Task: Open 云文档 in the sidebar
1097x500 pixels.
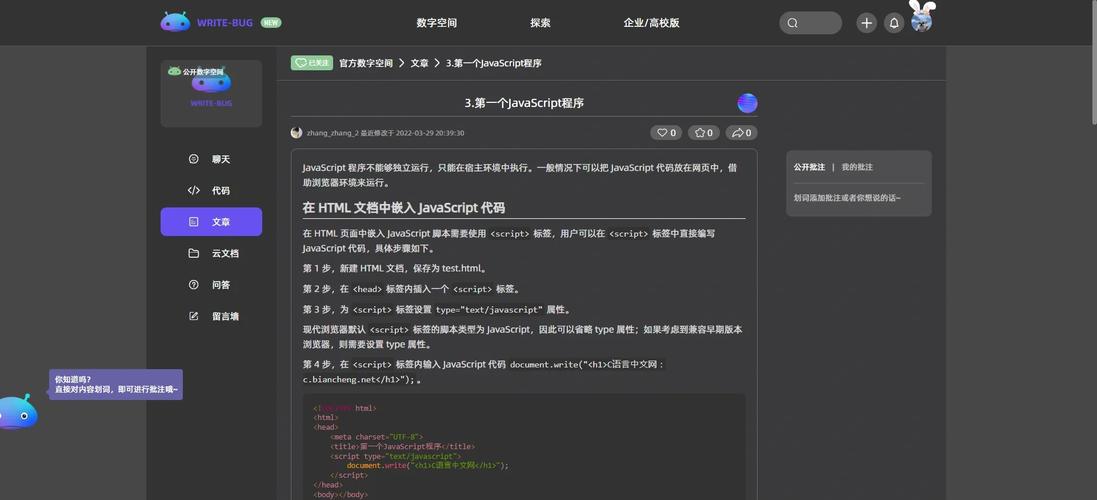Action: point(211,253)
